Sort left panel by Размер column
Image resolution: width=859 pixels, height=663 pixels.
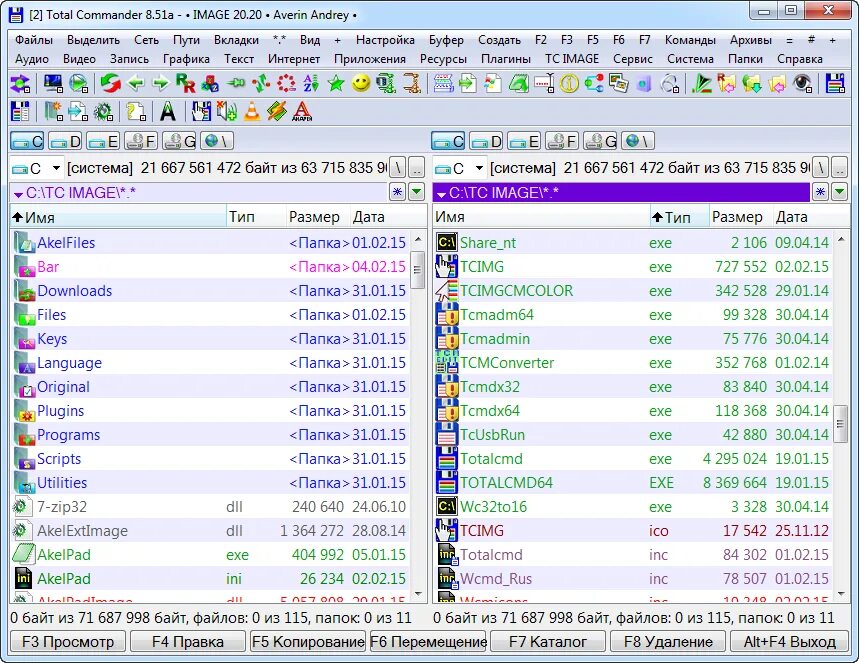coord(317,217)
